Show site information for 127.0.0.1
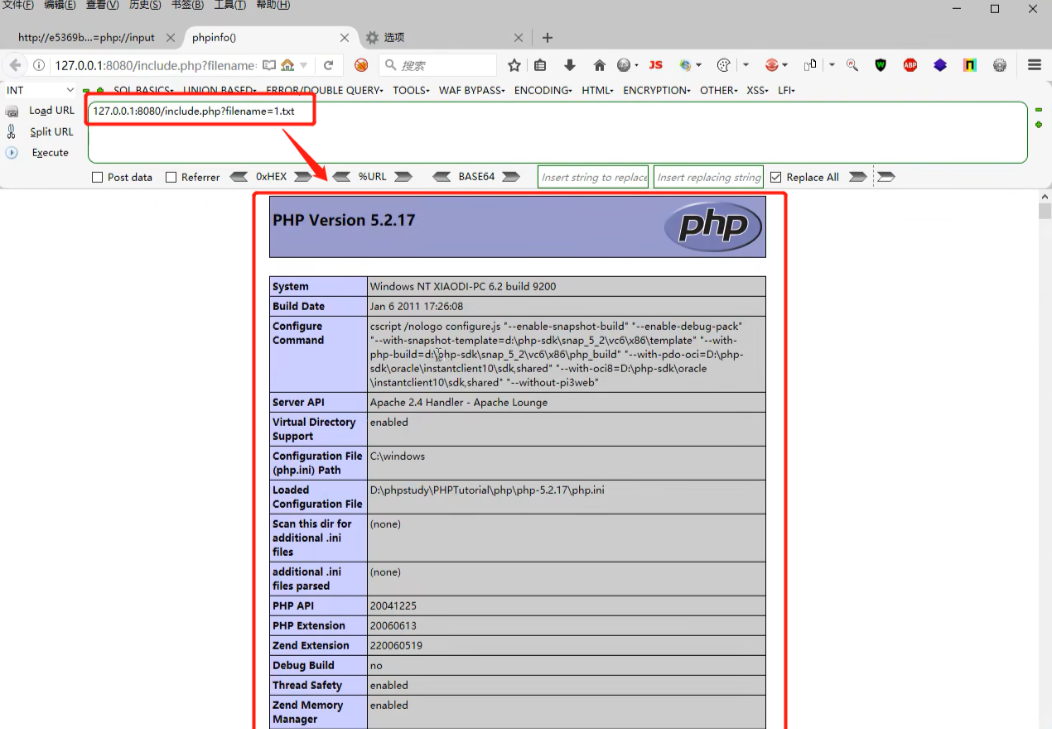 click(39, 65)
